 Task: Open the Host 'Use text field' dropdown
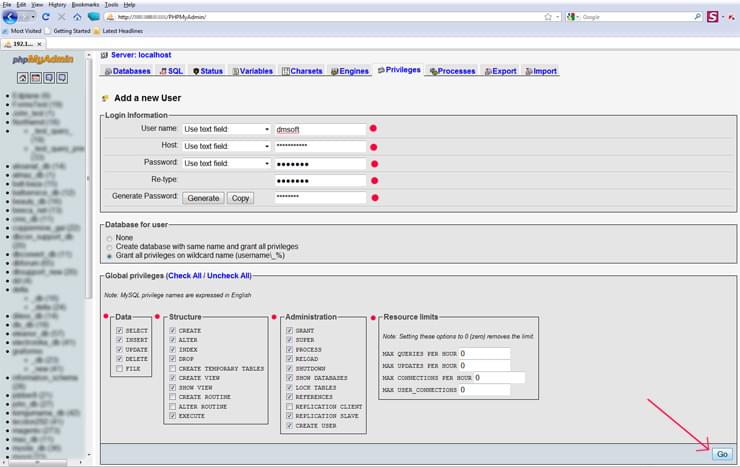(x=227, y=146)
